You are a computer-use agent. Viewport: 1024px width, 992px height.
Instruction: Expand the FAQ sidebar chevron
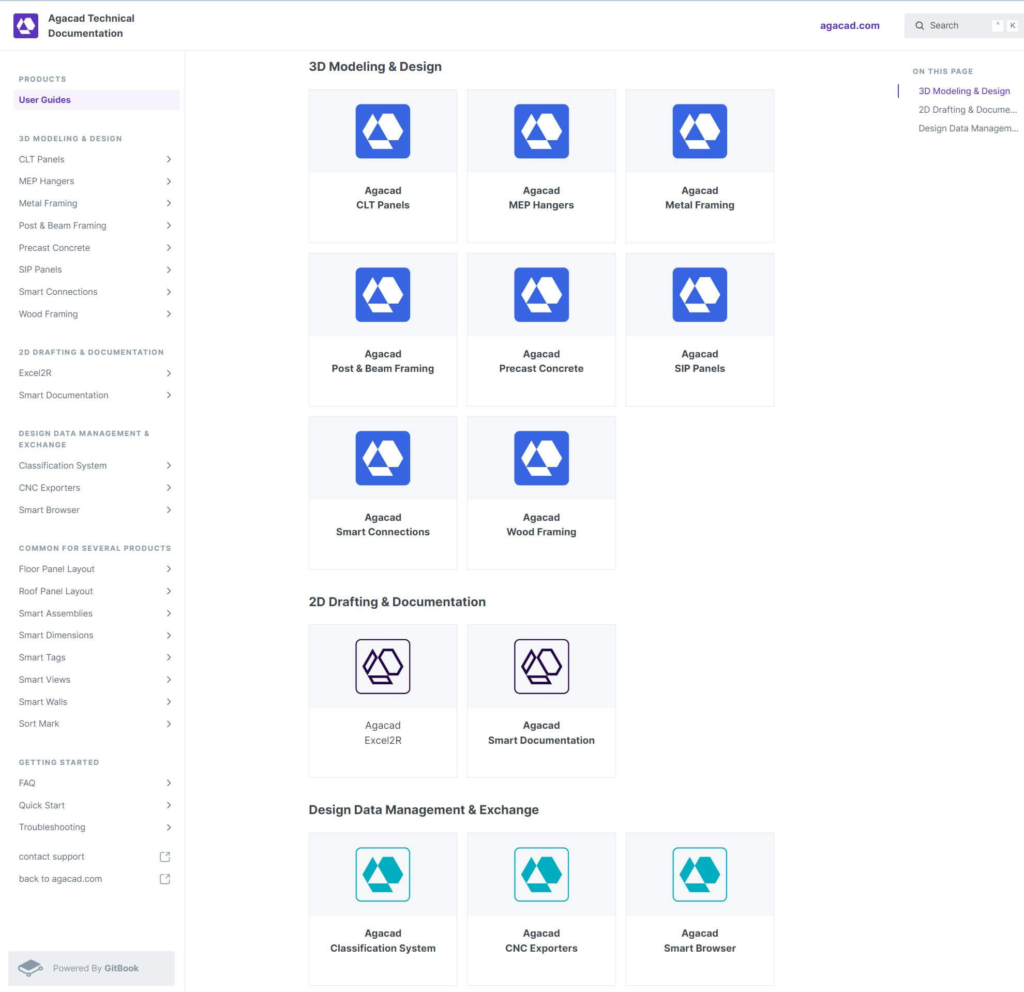click(x=168, y=783)
